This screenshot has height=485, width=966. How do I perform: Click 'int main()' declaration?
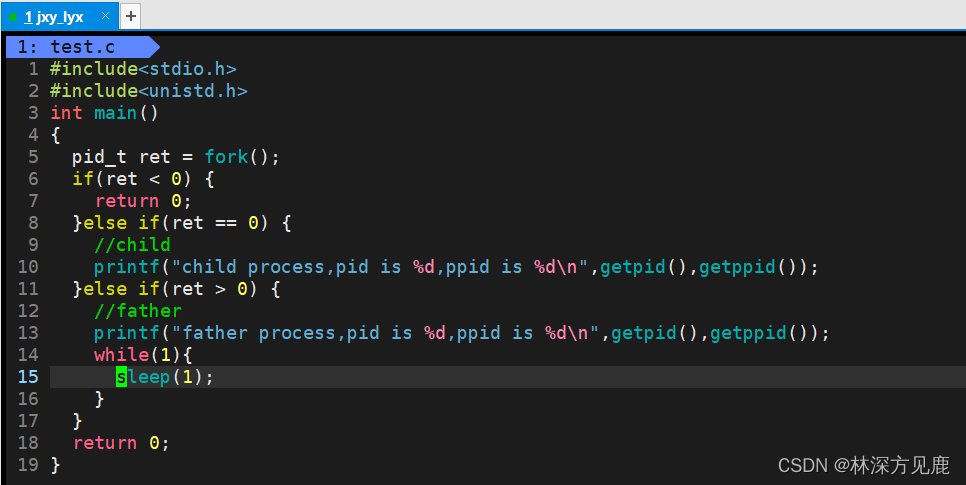tap(104, 113)
